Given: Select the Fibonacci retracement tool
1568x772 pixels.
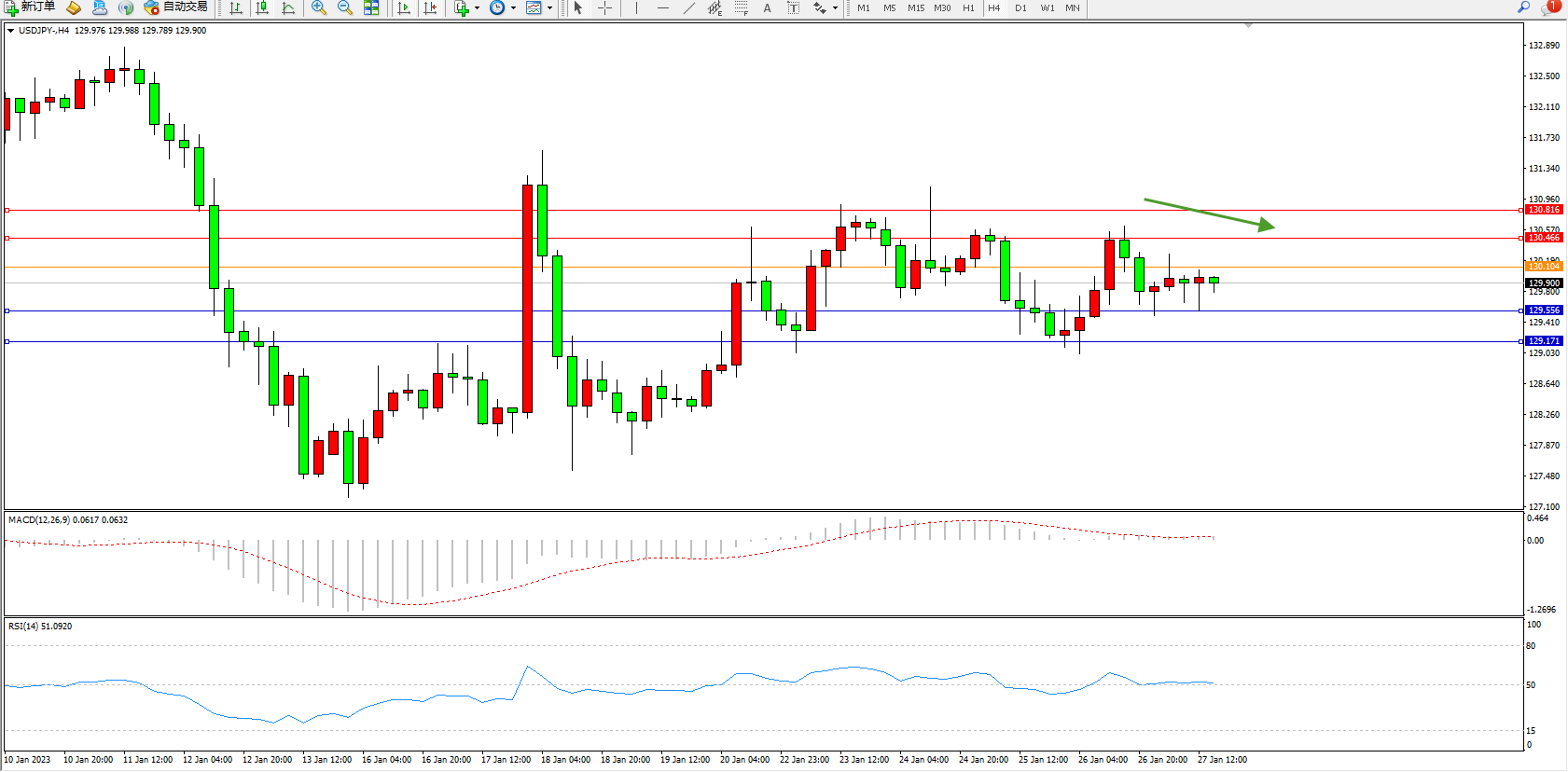Looking at the screenshot, I should (x=742, y=8).
